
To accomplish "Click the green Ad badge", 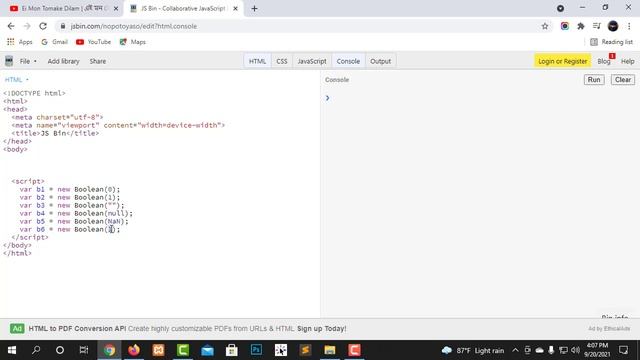I will (17, 329).
